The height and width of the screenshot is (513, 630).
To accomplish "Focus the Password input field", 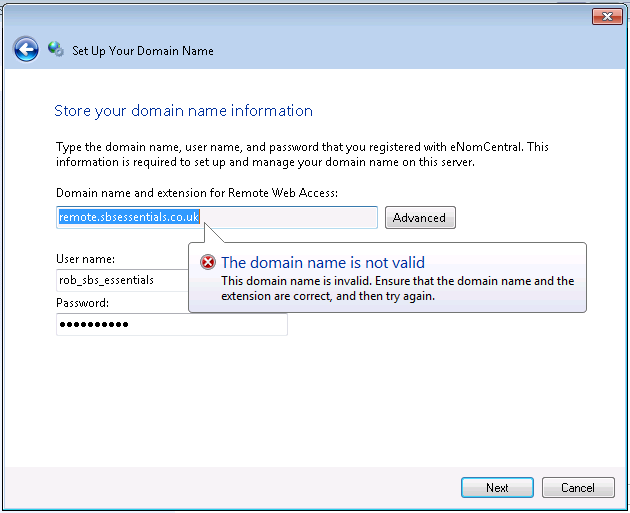I will [171, 325].
